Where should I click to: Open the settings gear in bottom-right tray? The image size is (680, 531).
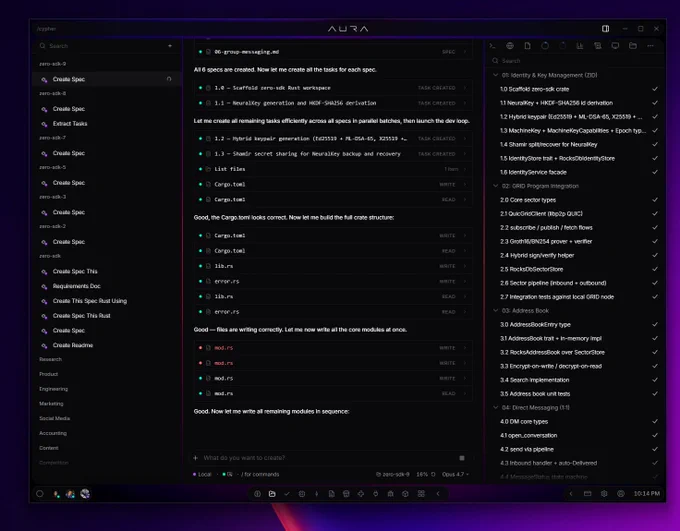pos(604,494)
